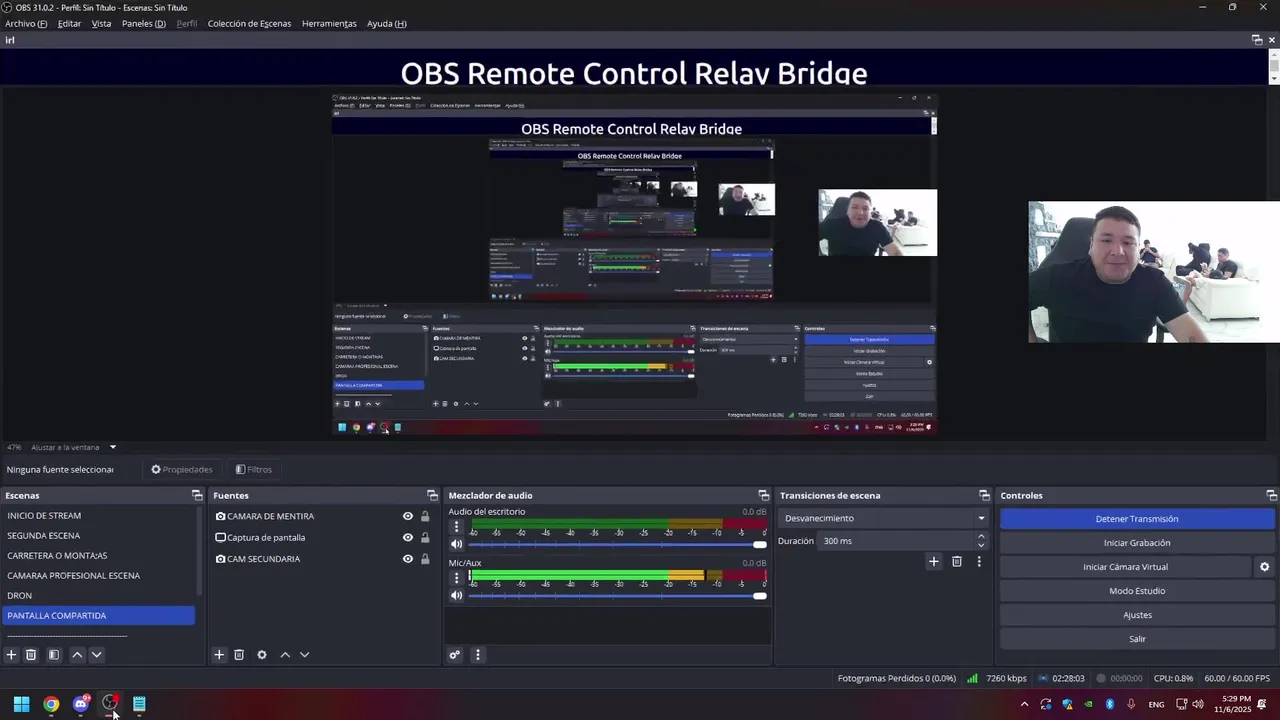Open source properties gear in Fuentes
This screenshot has width=1280, height=720.
click(262, 655)
